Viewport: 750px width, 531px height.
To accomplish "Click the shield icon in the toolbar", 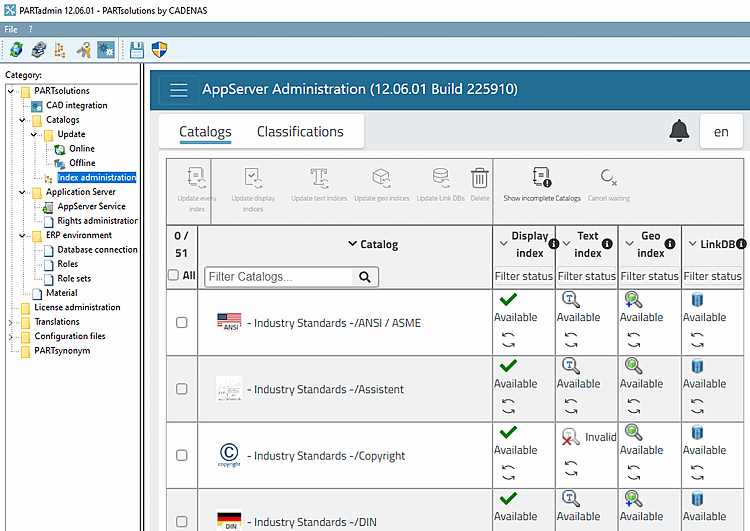I will pyautogui.click(x=159, y=49).
